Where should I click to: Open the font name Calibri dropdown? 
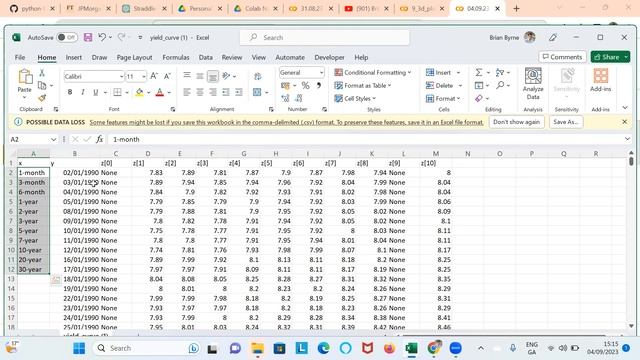(x=121, y=76)
